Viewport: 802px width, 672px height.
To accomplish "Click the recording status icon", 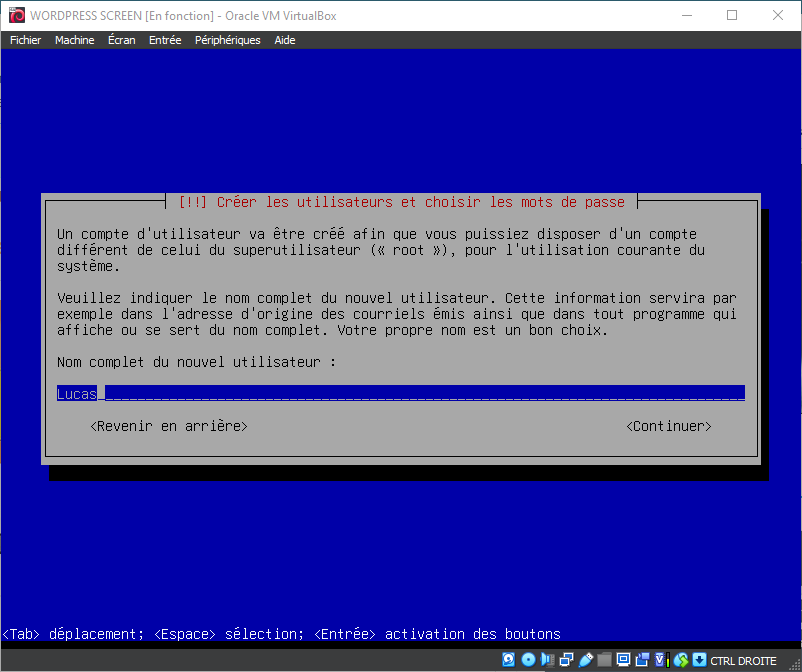I will 642,660.
